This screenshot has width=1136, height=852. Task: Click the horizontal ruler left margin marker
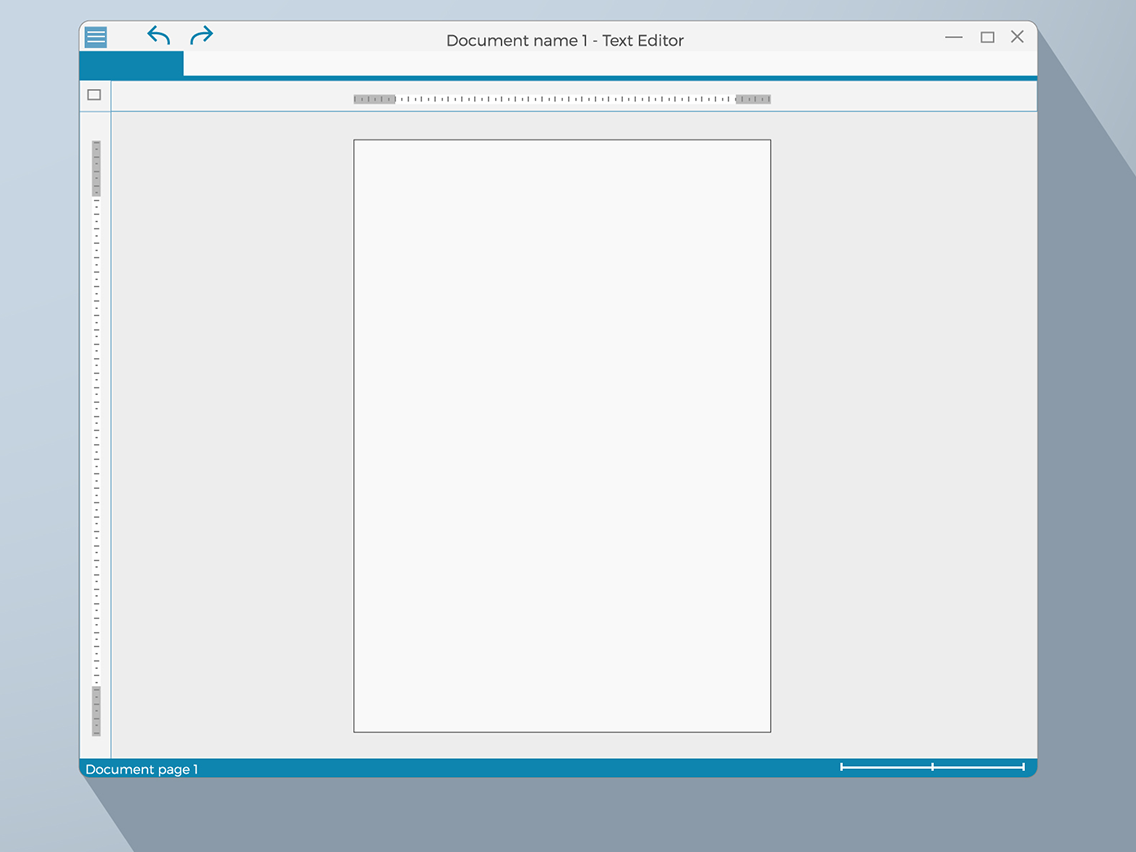tap(375, 99)
